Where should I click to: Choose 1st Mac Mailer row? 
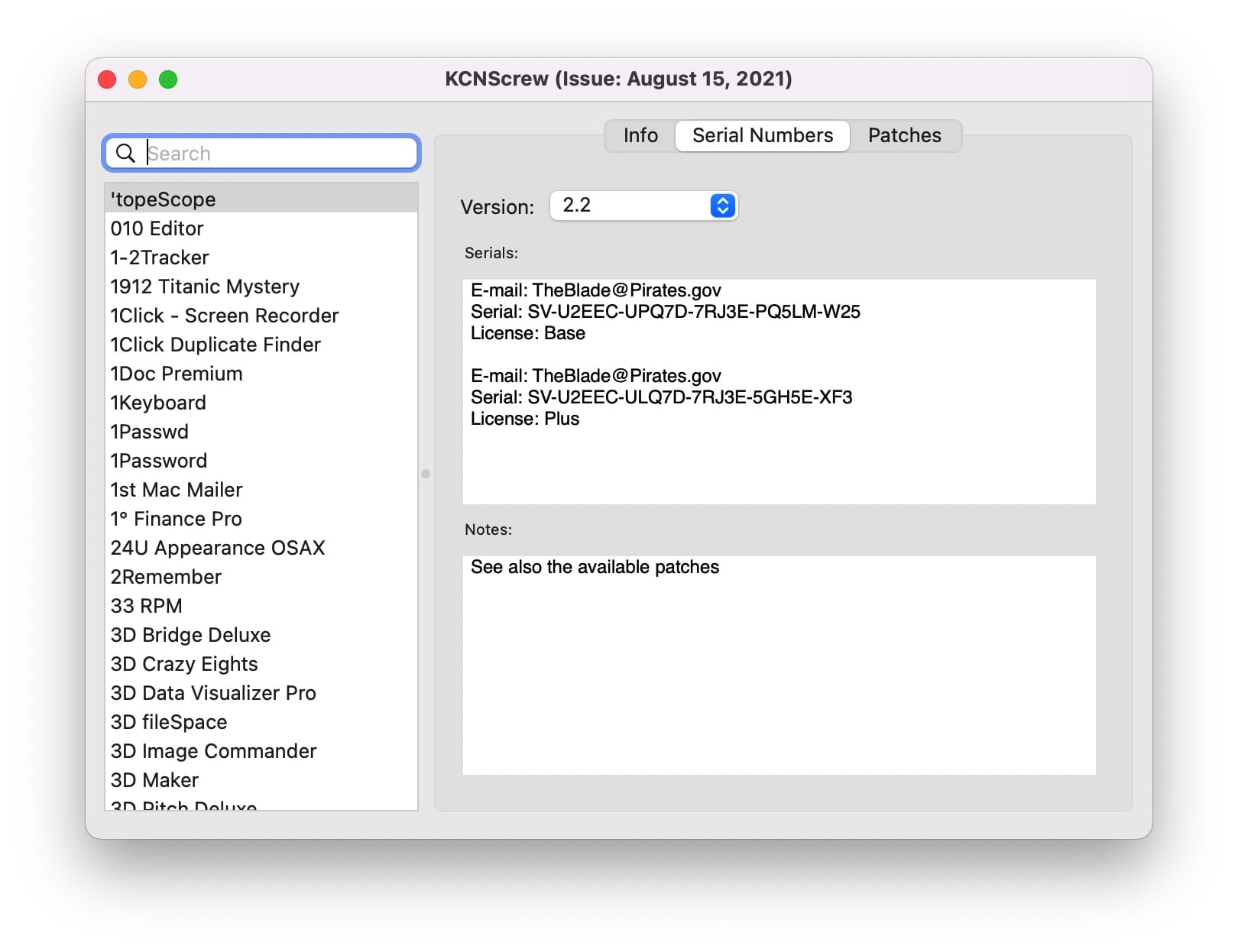[261, 489]
